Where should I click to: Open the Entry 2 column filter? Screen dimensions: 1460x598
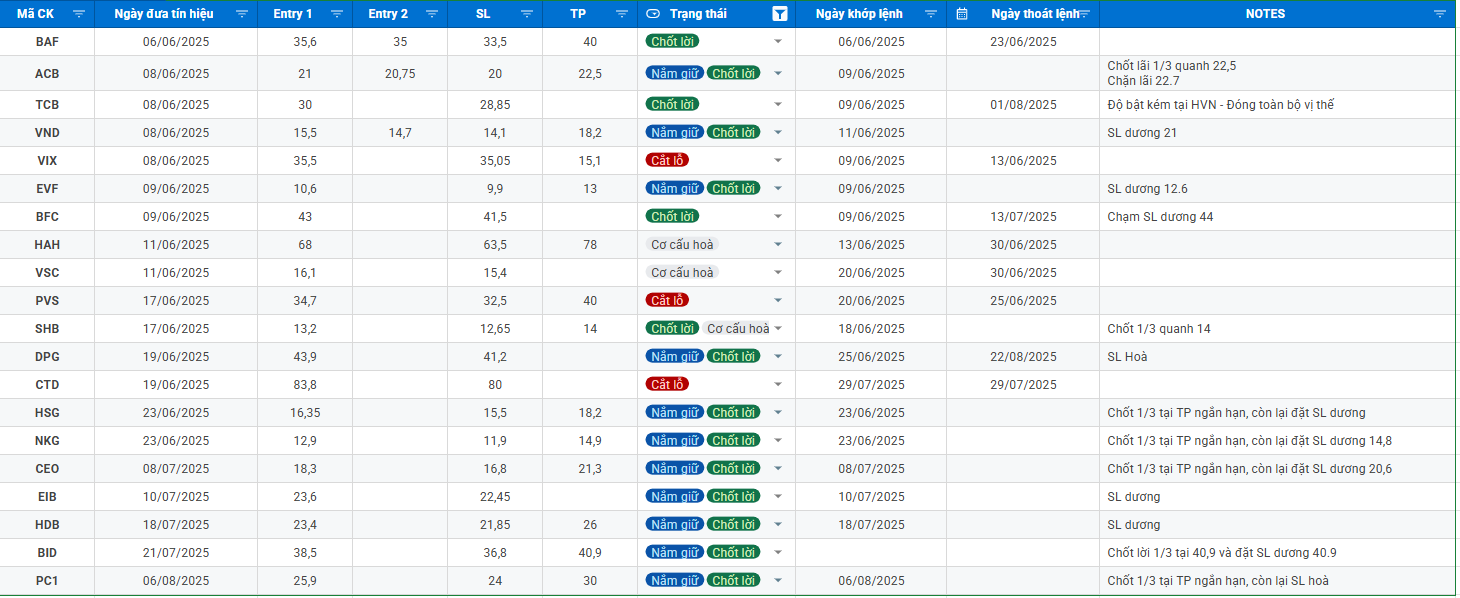click(431, 14)
